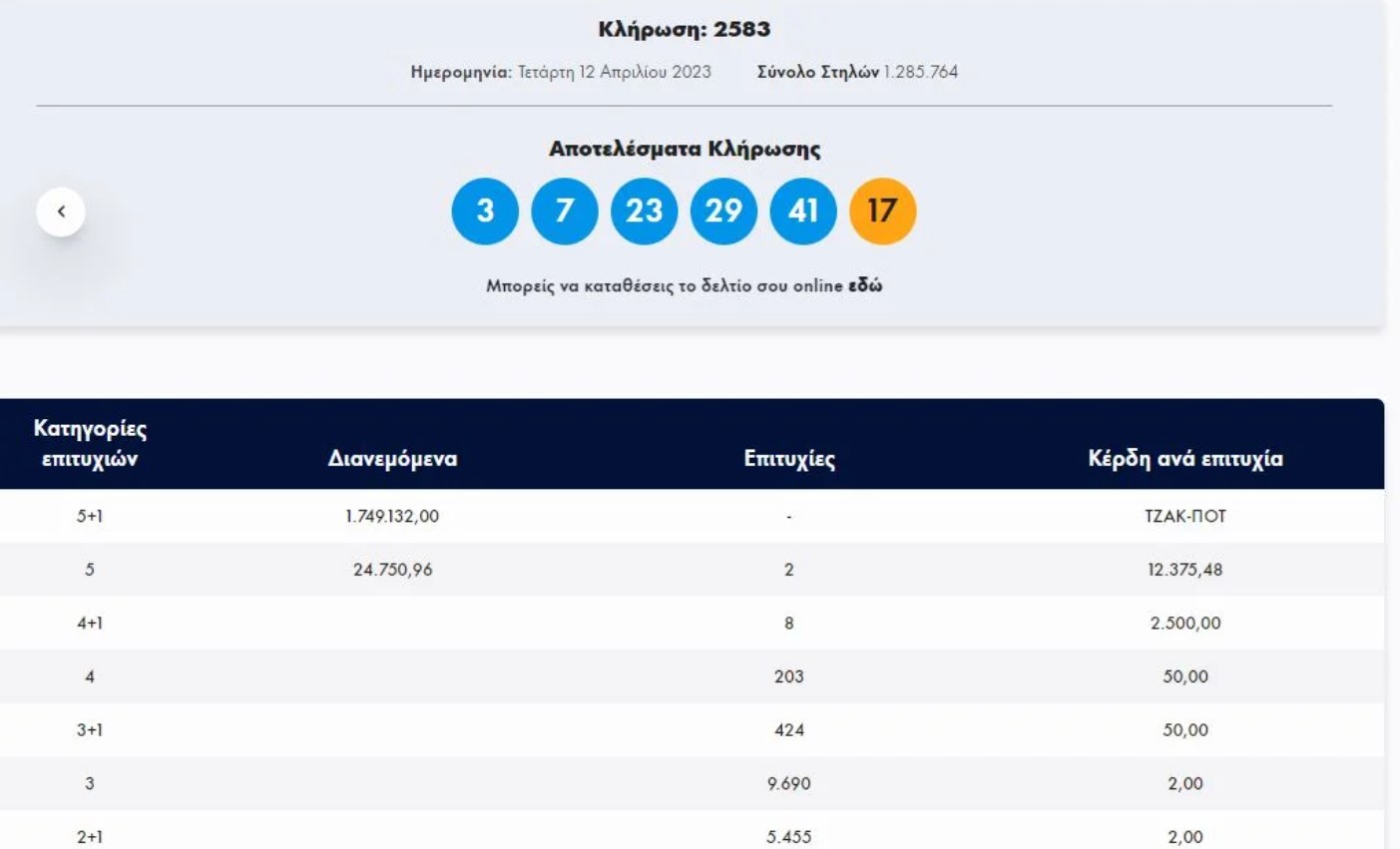Click the 'Κλήρωση: 2583' heading
1400x849 pixels.
tap(684, 30)
